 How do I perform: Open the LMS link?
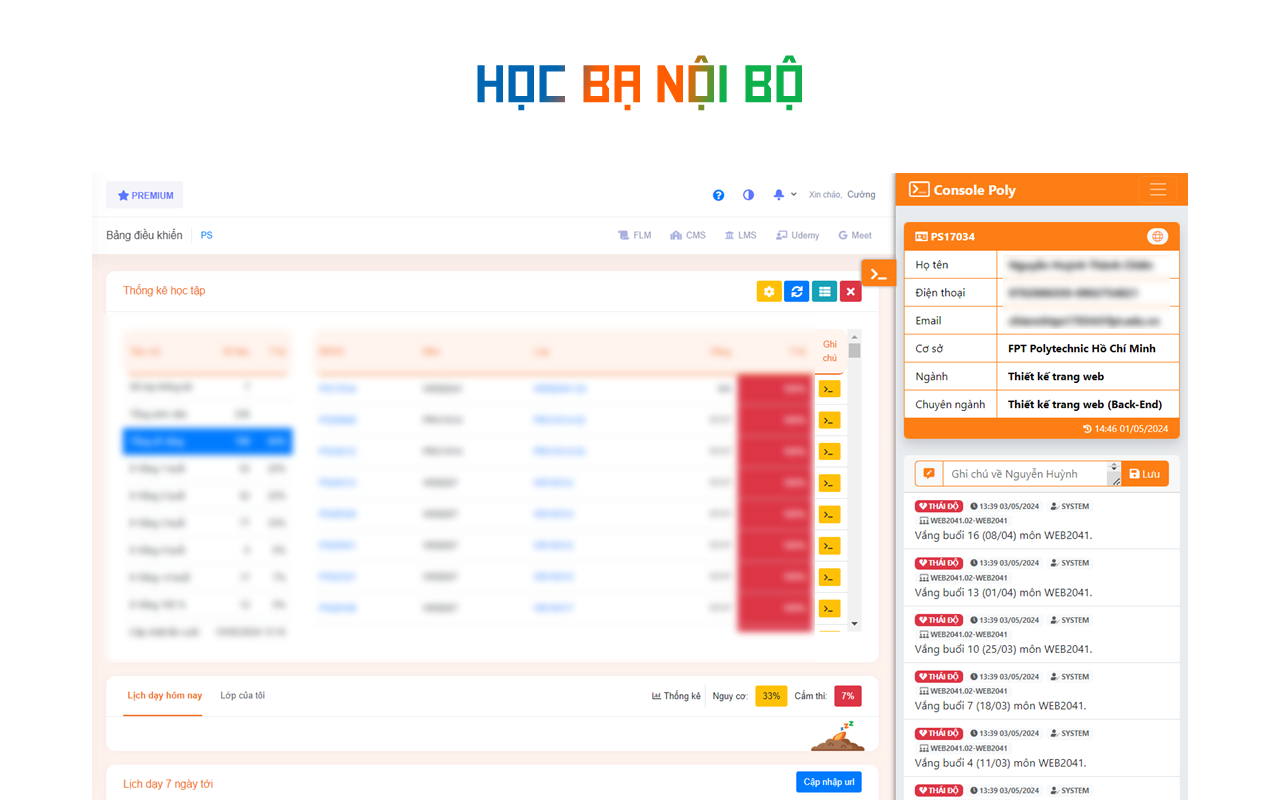click(x=740, y=235)
